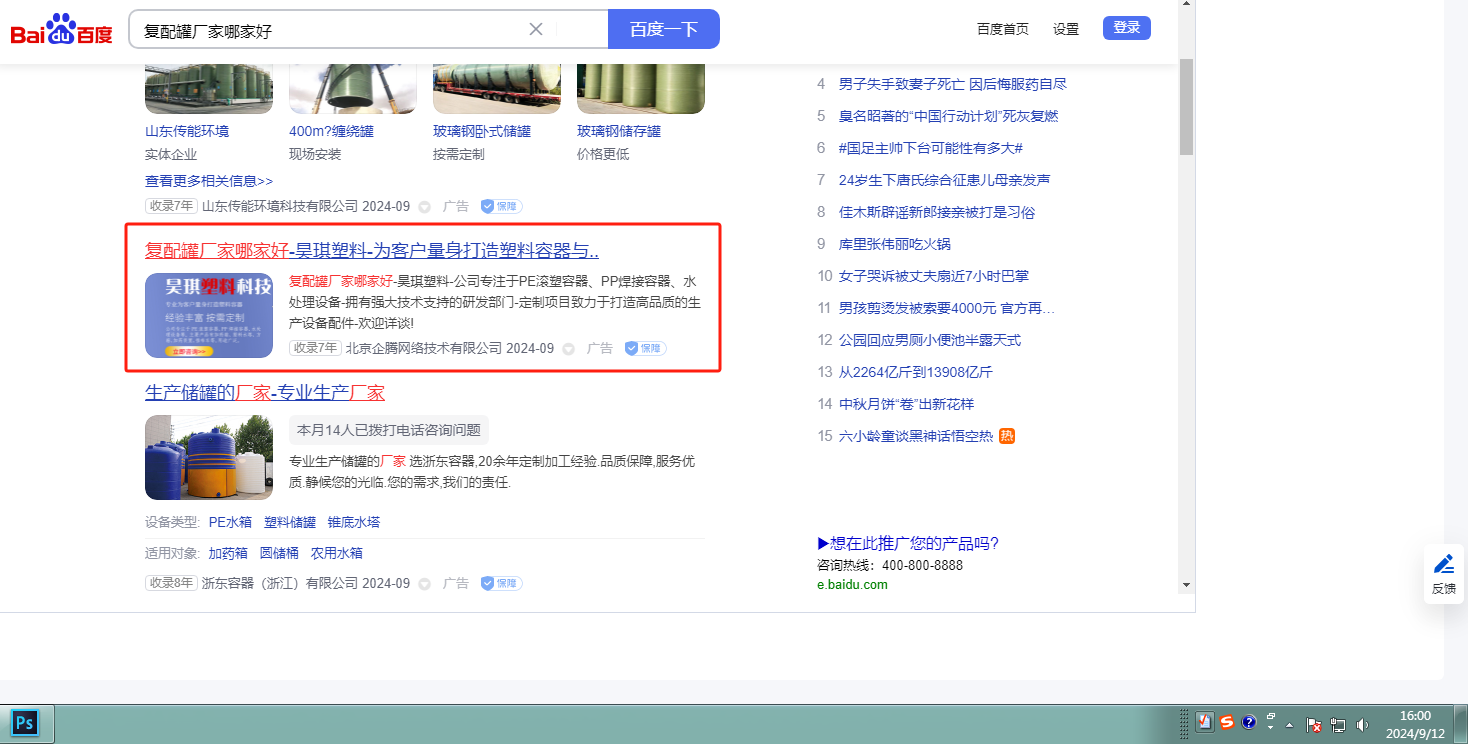Image resolution: width=1468 pixels, height=744 pixels.
Task: Click the blue help question-mark tray icon
Action: (x=1249, y=722)
